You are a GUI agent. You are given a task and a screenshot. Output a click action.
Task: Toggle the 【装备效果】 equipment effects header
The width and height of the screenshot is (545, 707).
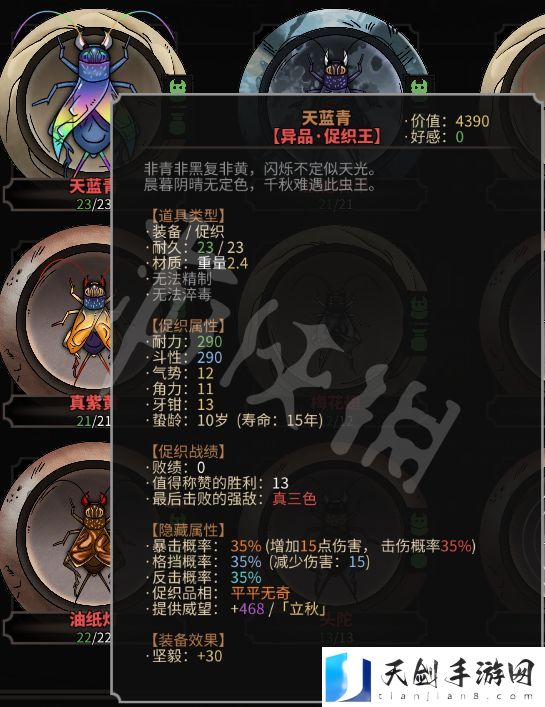(188, 640)
